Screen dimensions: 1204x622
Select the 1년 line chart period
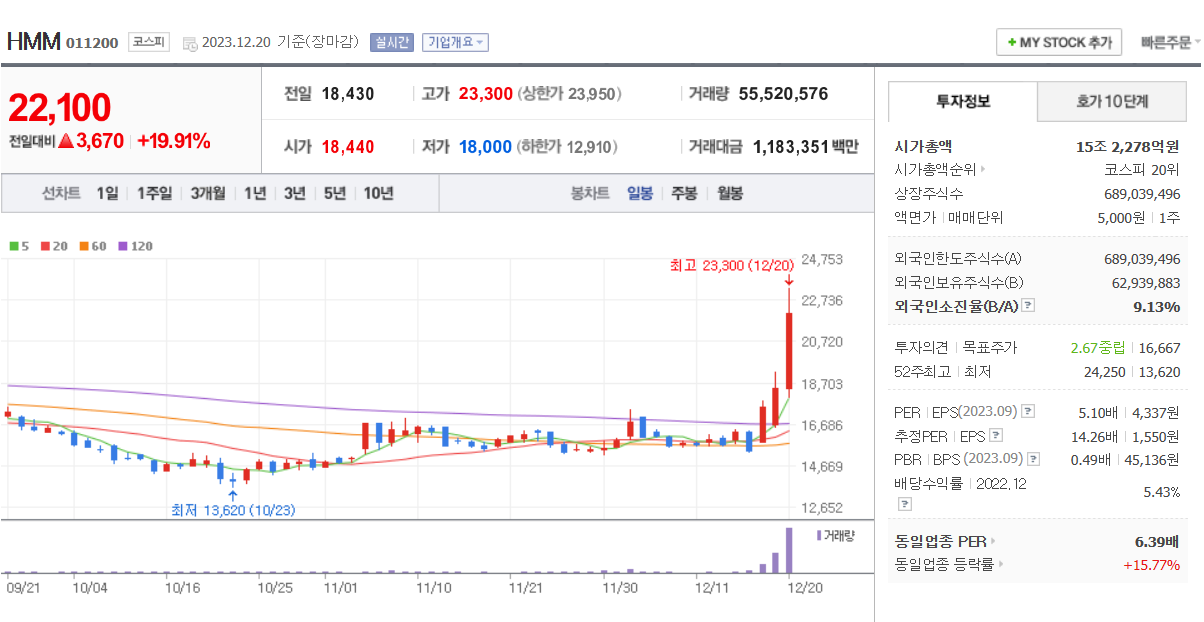coord(255,194)
